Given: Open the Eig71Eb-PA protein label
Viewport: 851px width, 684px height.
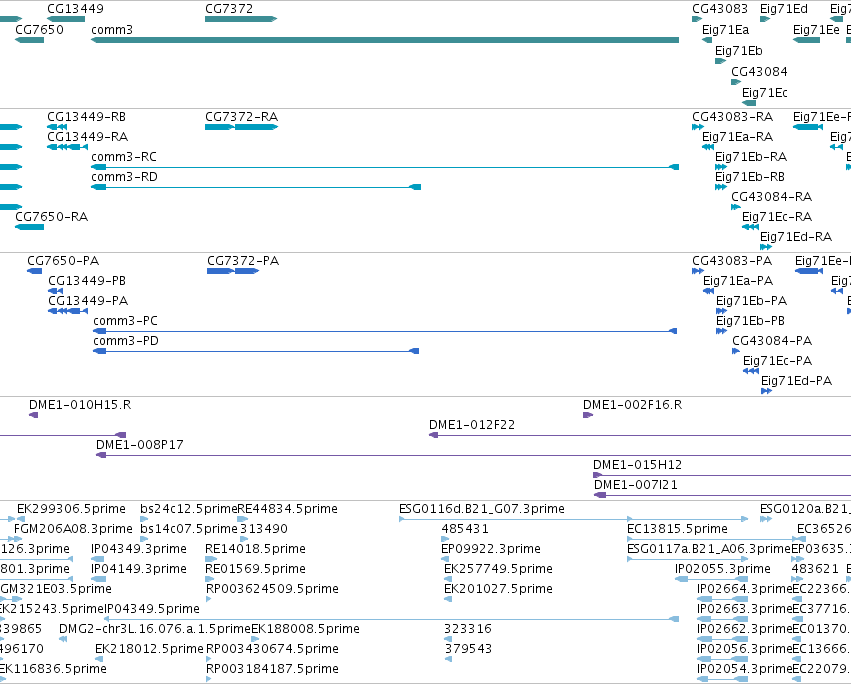Looking at the screenshot, I should pos(752,301).
